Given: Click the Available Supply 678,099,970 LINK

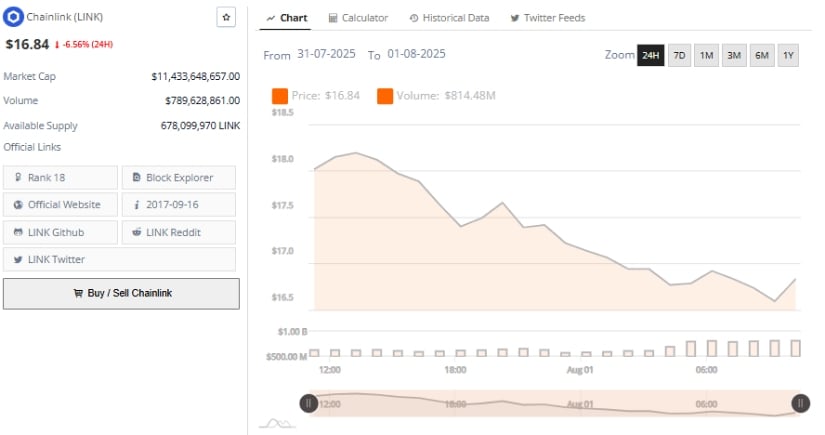Looking at the screenshot, I should pyautogui.click(x=200, y=125).
